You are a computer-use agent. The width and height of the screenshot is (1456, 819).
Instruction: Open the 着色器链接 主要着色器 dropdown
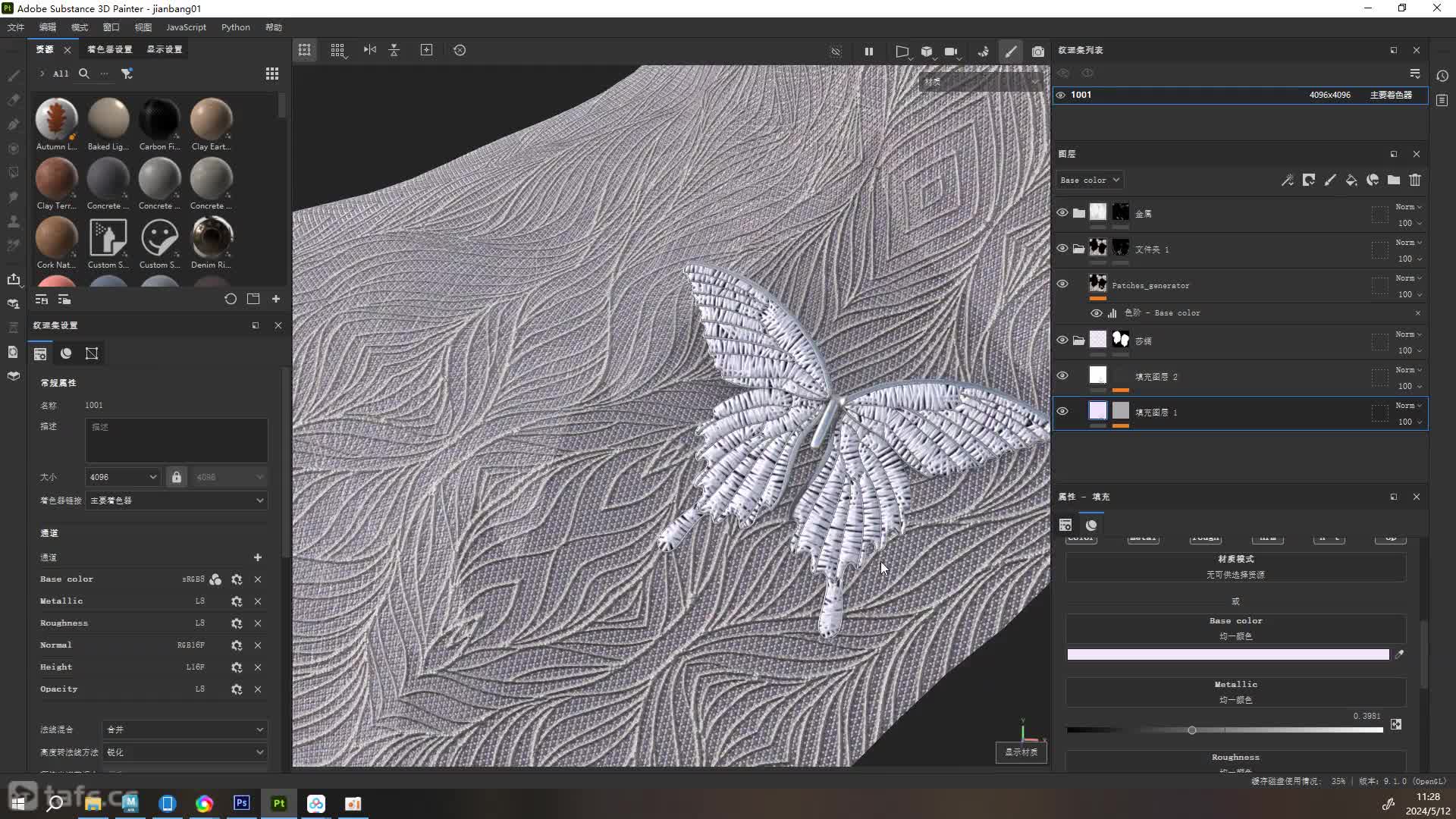click(176, 500)
